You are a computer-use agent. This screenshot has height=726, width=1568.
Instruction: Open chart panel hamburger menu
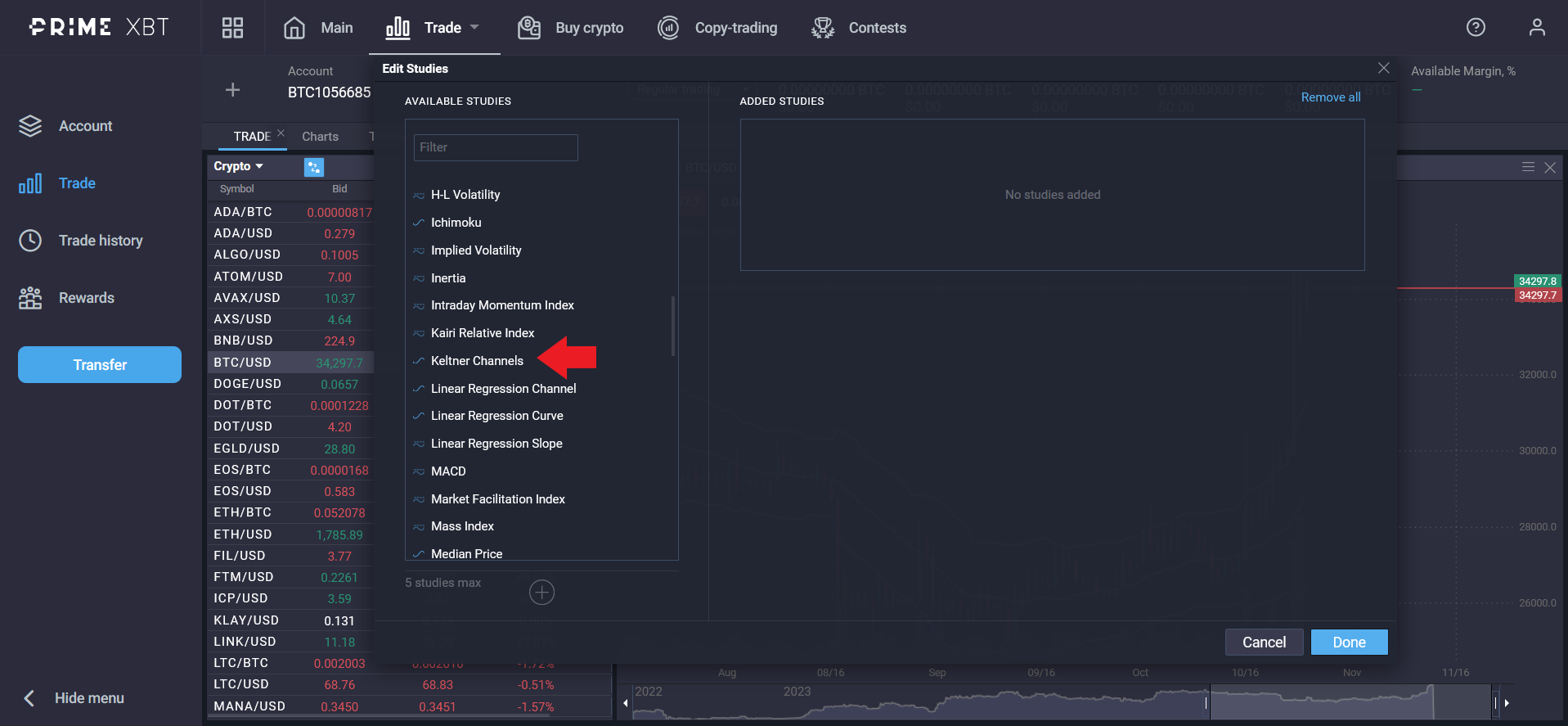pos(1528,167)
